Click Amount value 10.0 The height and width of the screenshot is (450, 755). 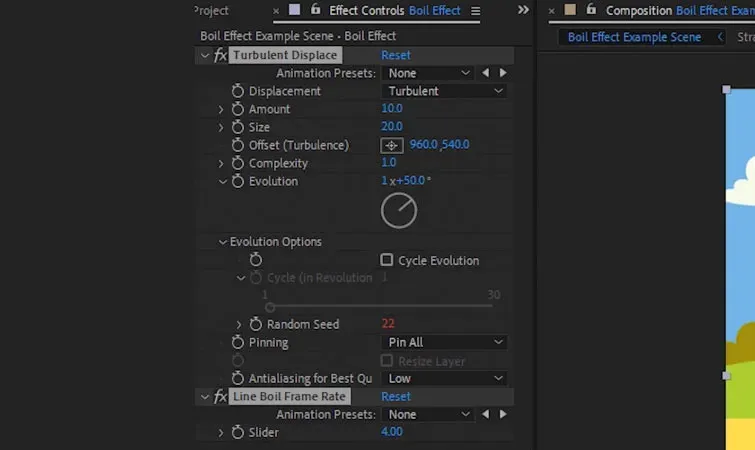click(392, 108)
